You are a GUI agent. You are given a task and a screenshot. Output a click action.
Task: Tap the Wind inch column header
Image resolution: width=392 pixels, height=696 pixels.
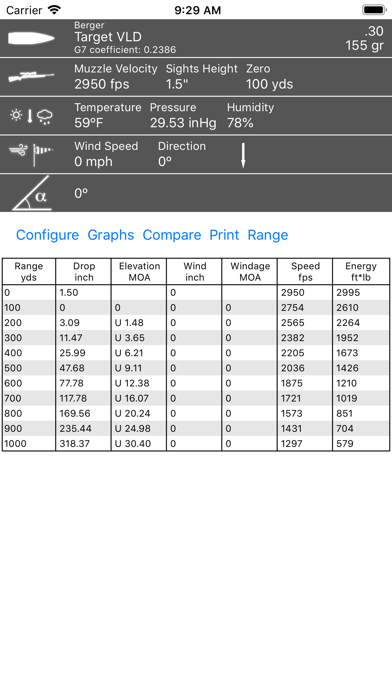[x=194, y=272]
